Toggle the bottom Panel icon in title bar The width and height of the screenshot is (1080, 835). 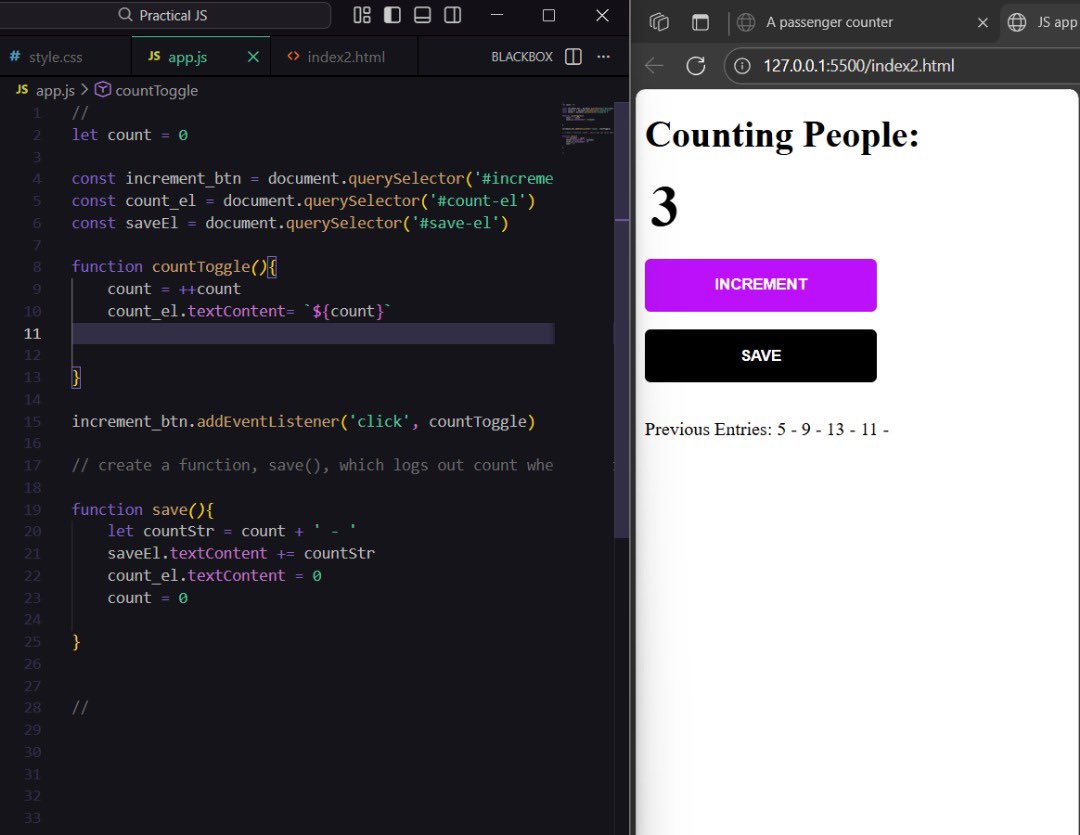(421, 15)
